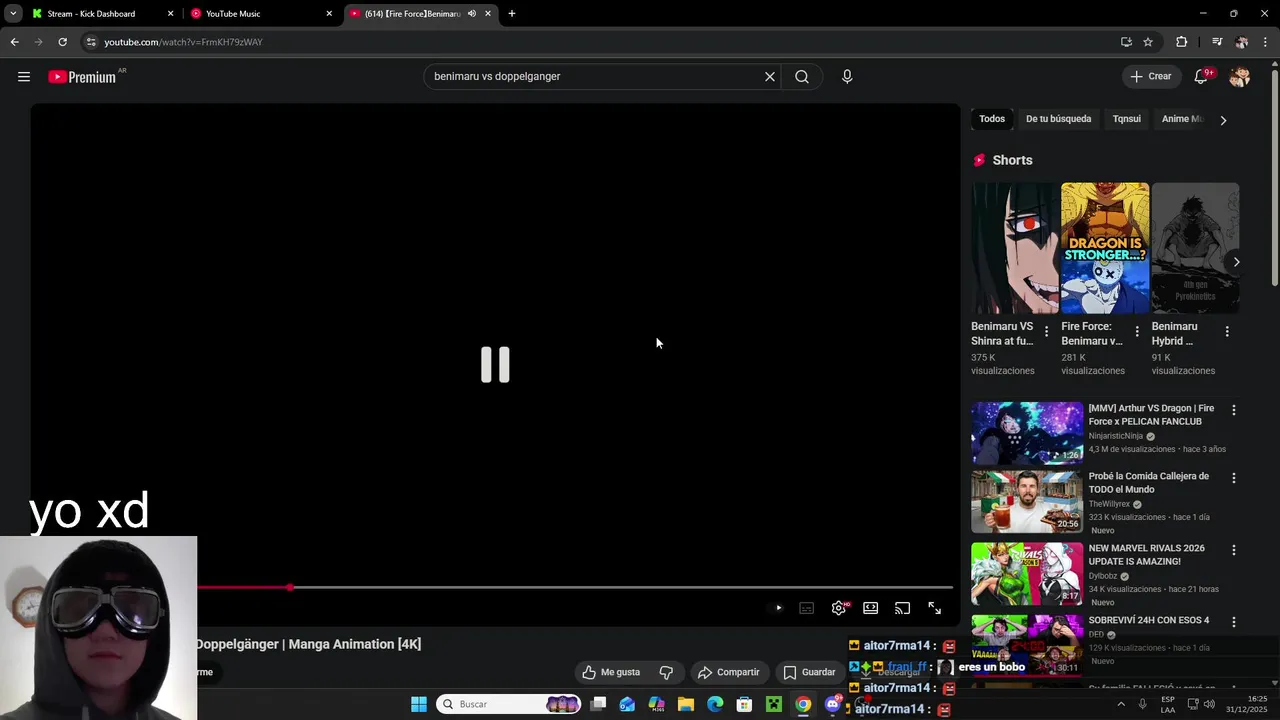Open Dragon Is Stronger short thumbnail
Viewport: 1280px width, 720px height.
coord(1105,248)
